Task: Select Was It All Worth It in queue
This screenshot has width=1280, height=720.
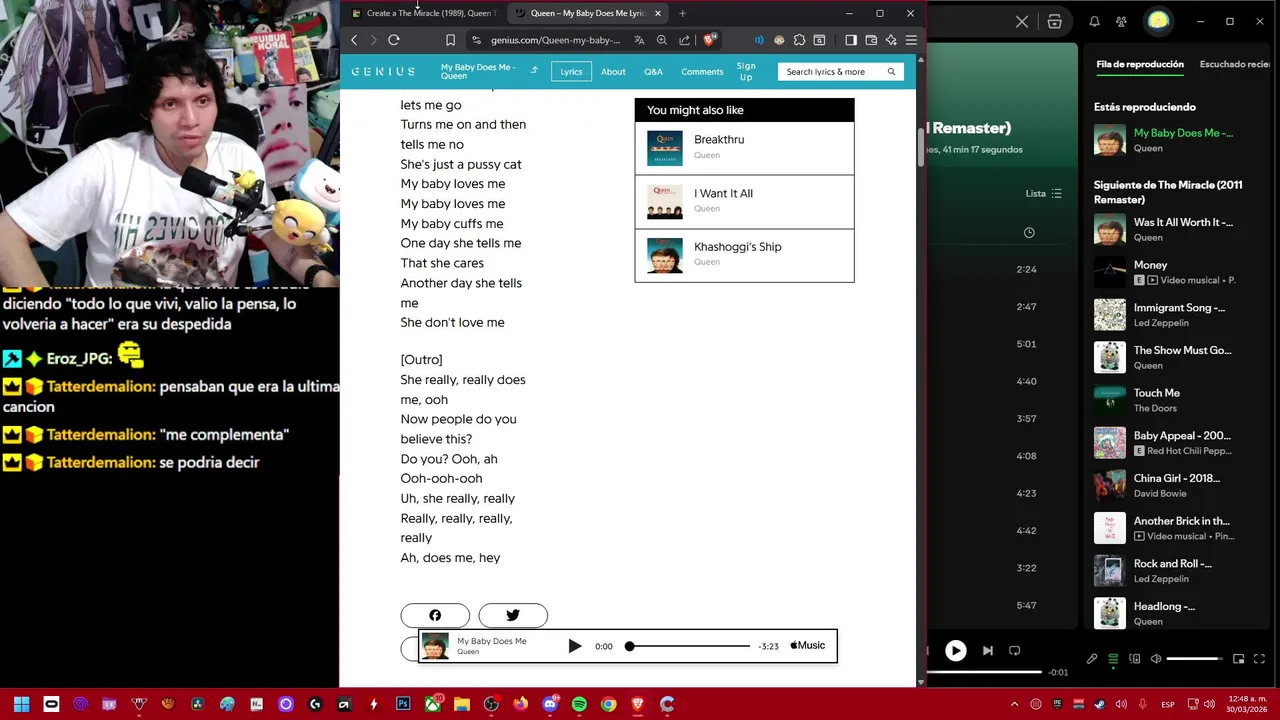Action: coord(1178,230)
